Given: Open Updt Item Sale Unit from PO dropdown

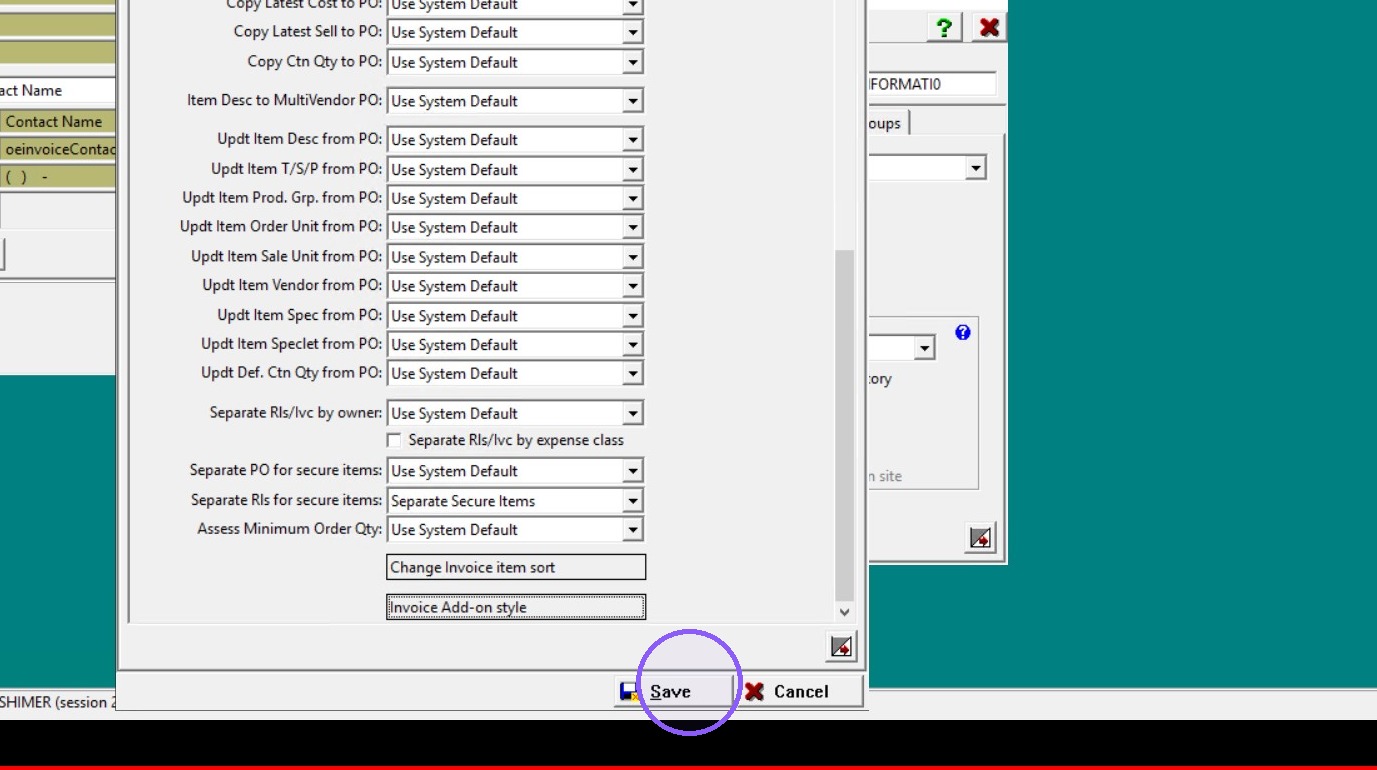Looking at the screenshot, I should click(x=632, y=257).
